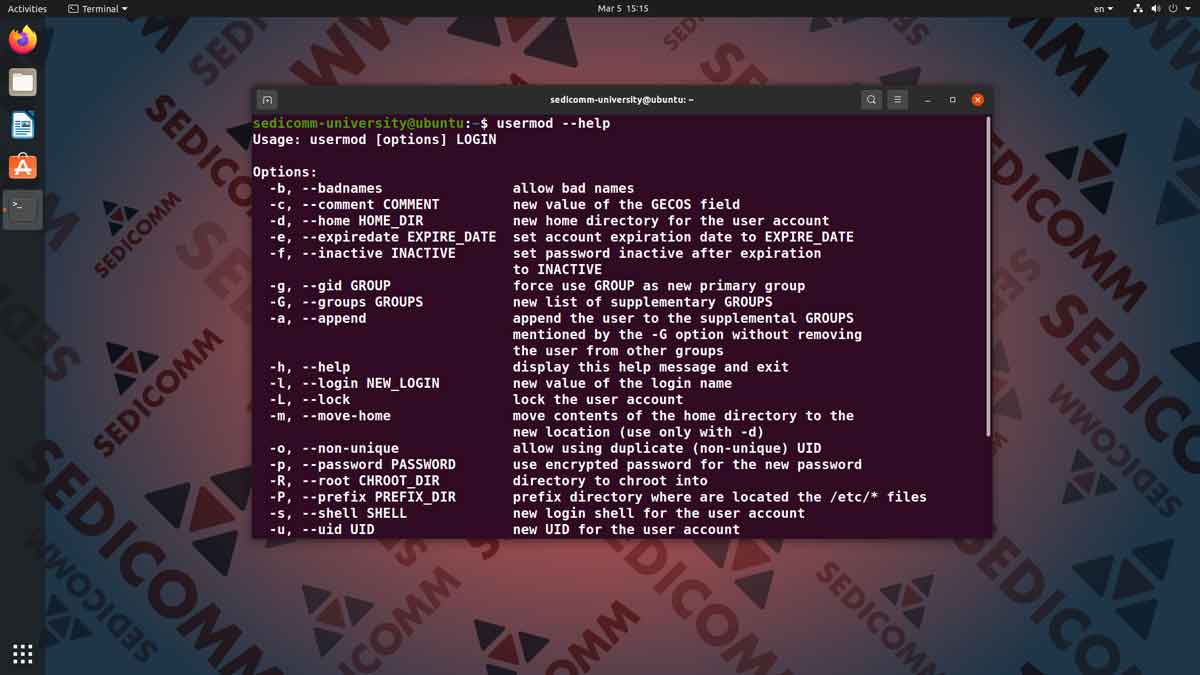Open the Show Applications grid
Image resolution: width=1200 pixels, height=675 pixels.
click(22, 653)
